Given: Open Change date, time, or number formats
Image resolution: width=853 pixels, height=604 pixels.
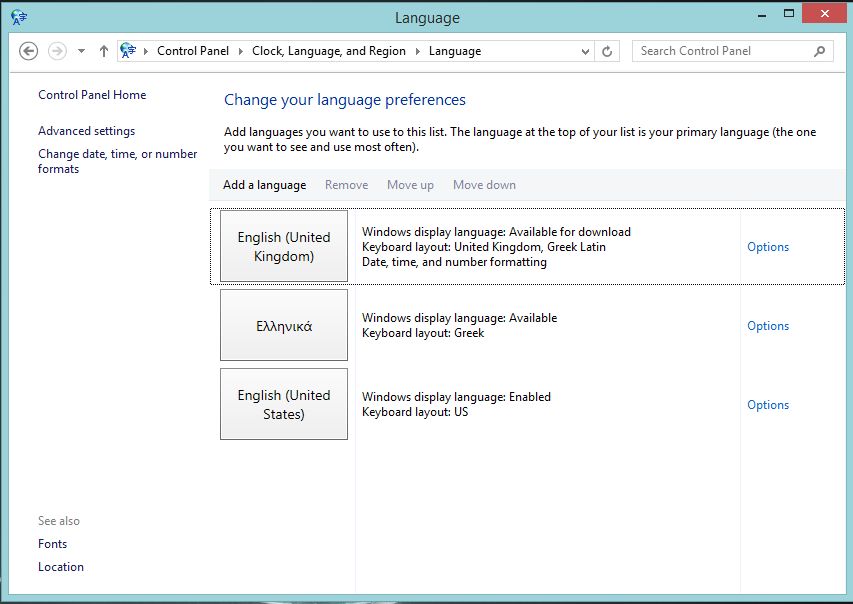Looking at the screenshot, I should pyautogui.click(x=117, y=162).
